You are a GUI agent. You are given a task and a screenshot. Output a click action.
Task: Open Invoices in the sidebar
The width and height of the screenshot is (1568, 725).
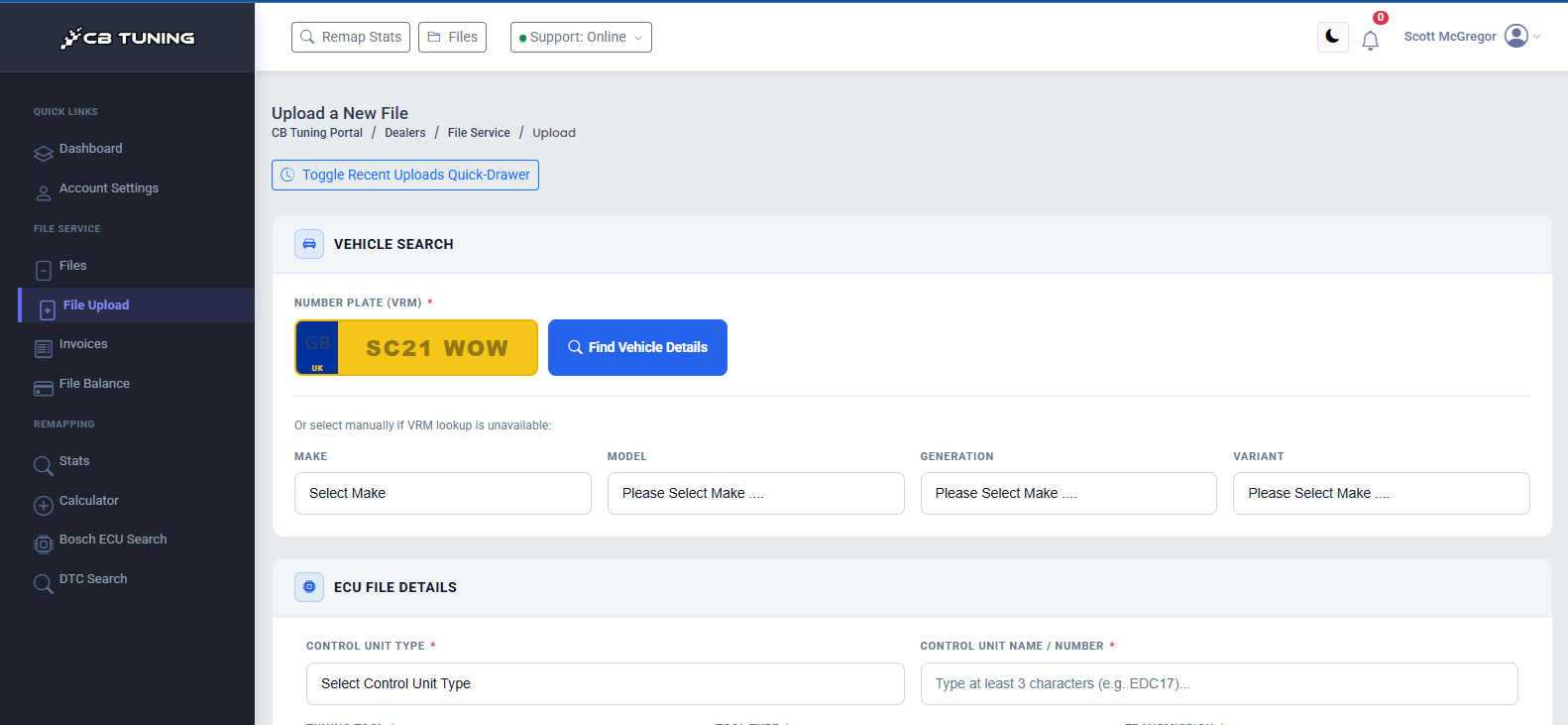click(x=83, y=344)
